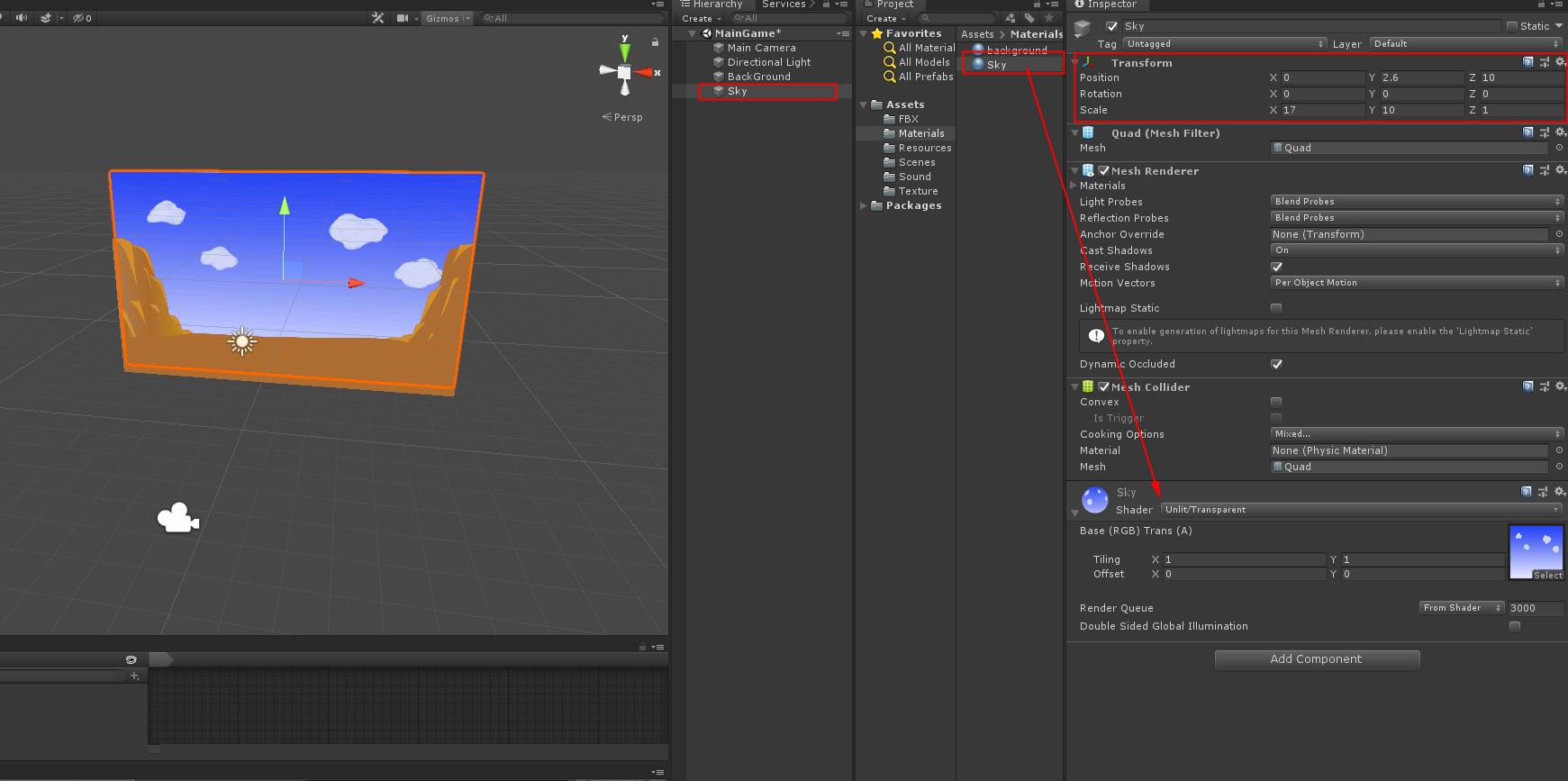This screenshot has height=781, width=1568.
Task: Toggle Mesh Renderer enabled checkbox
Action: pos(1103,170)
